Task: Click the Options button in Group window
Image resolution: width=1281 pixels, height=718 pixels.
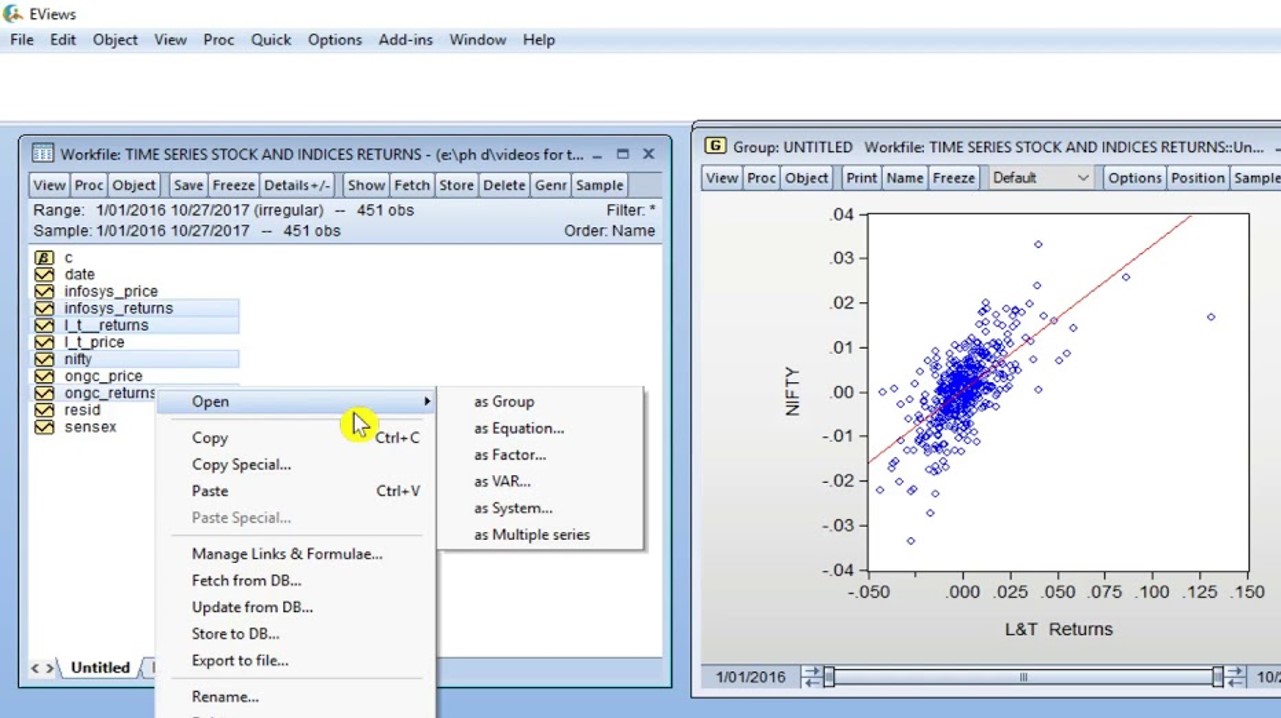Action: [1135, 178]
